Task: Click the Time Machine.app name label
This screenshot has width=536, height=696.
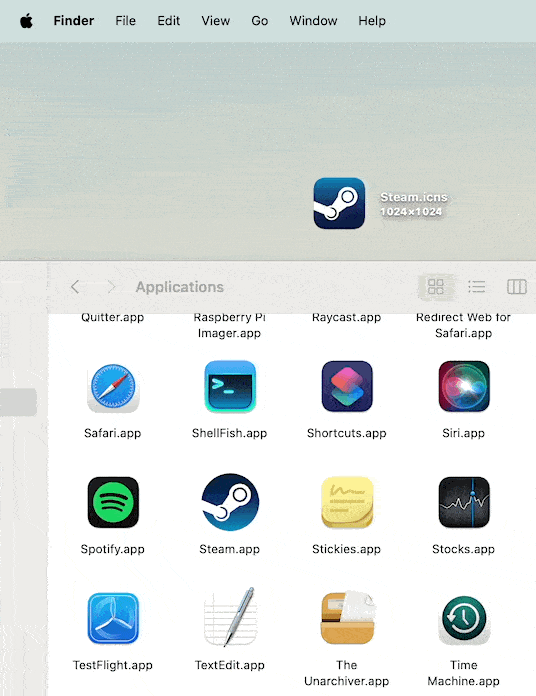Action: click(x=463, y=673)
